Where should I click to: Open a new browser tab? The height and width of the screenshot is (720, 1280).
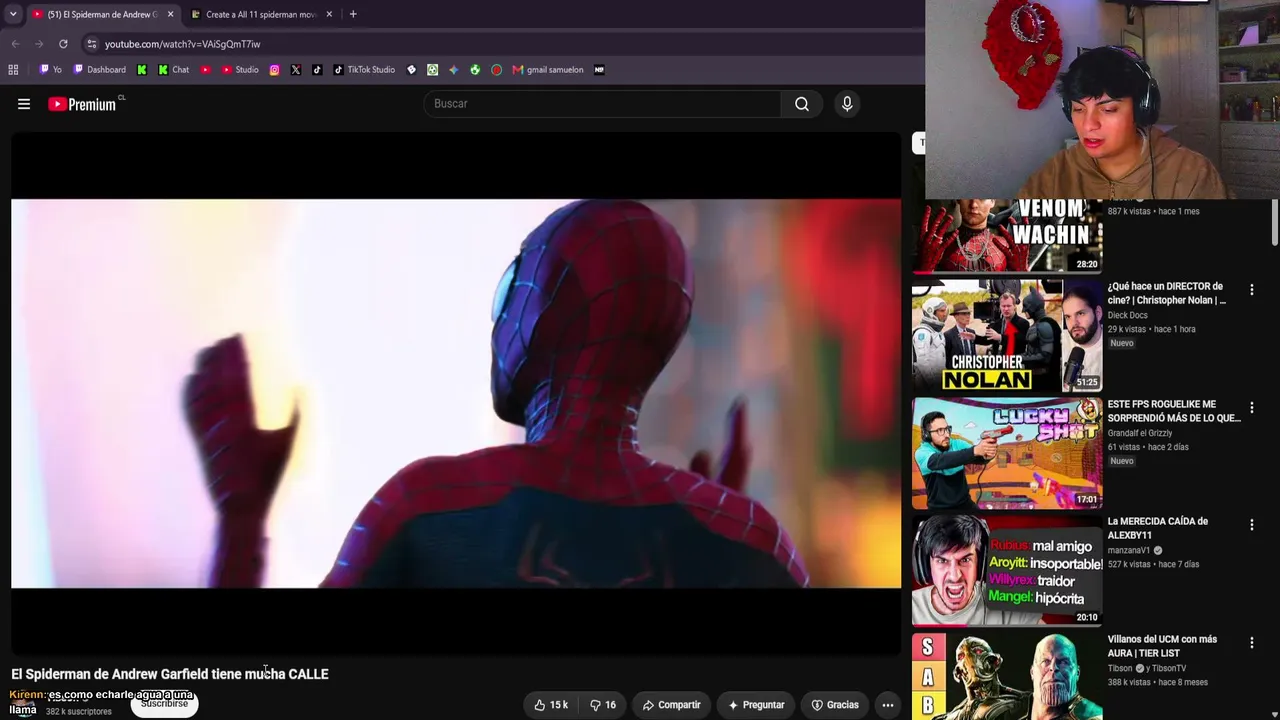[x=353, y=14]
